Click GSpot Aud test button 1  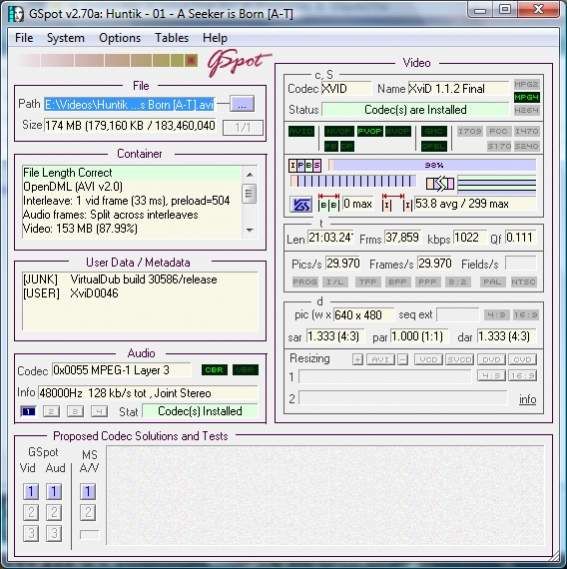54,491
